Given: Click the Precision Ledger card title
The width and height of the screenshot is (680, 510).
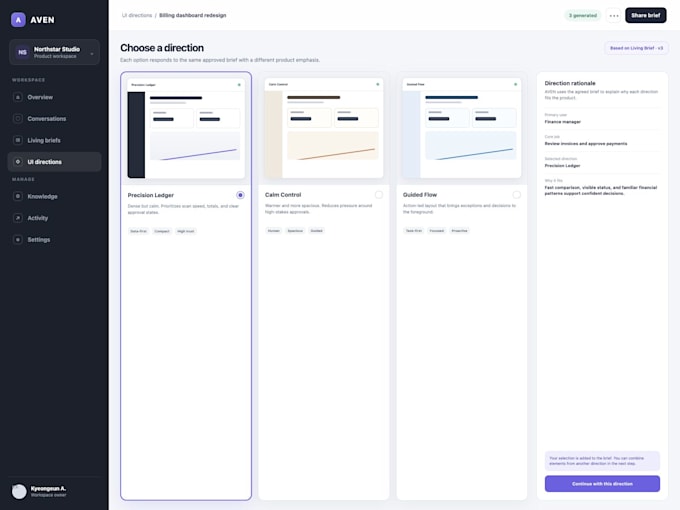Looking at the screenshot, I should pos(150,195).
